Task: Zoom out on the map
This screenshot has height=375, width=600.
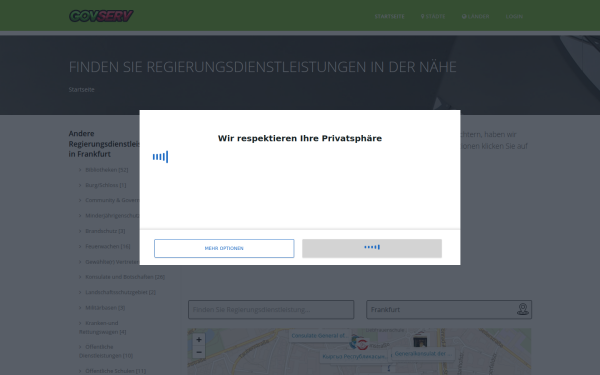Action: pos(199,352)
